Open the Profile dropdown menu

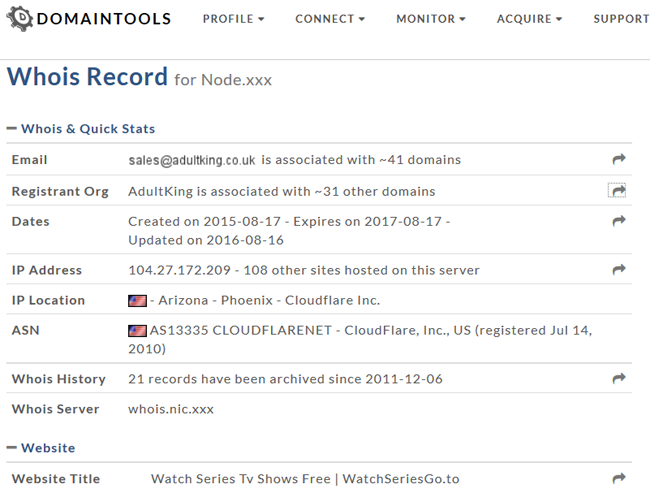233,19
